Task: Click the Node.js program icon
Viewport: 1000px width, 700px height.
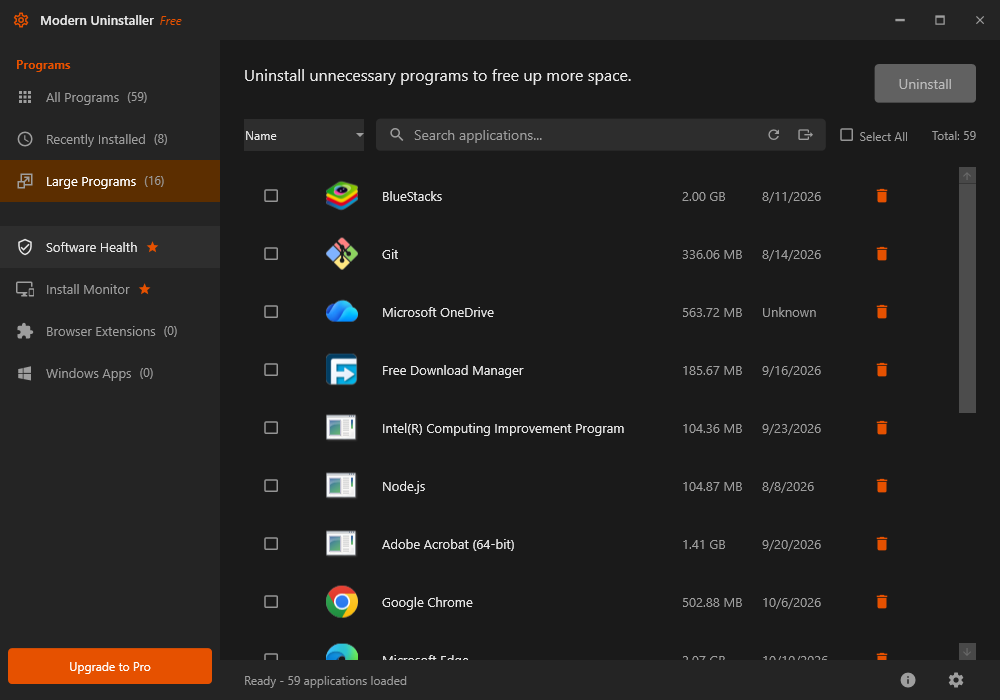Action: 341,486
